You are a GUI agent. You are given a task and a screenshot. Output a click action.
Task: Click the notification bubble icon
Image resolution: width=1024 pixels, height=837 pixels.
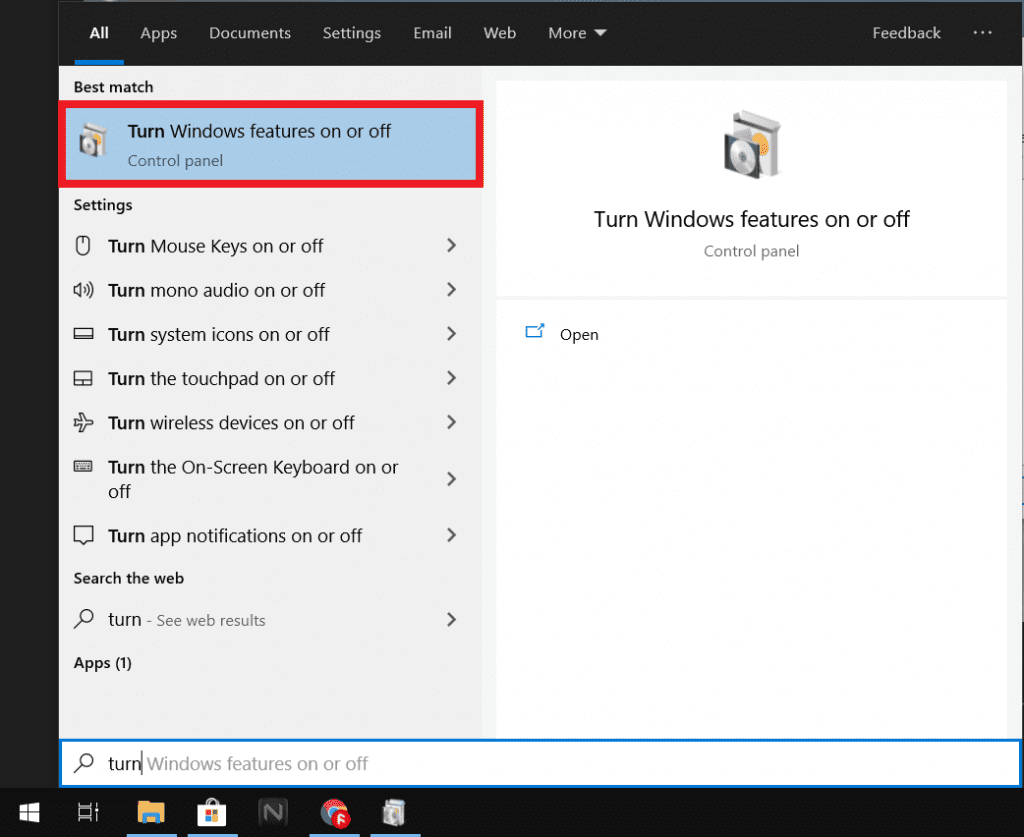point(83,535)
